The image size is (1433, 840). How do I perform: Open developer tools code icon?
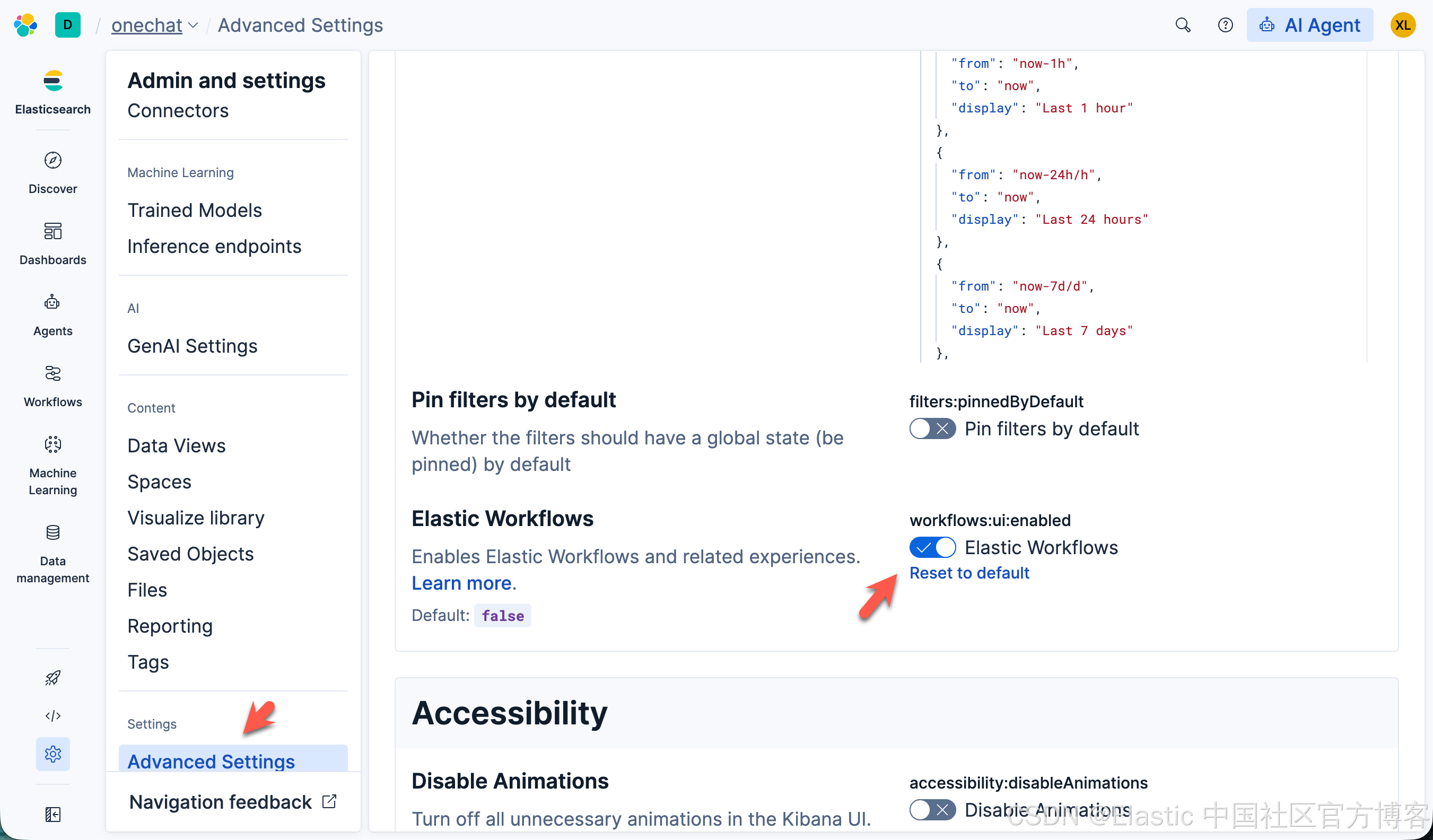click(53, 715)
